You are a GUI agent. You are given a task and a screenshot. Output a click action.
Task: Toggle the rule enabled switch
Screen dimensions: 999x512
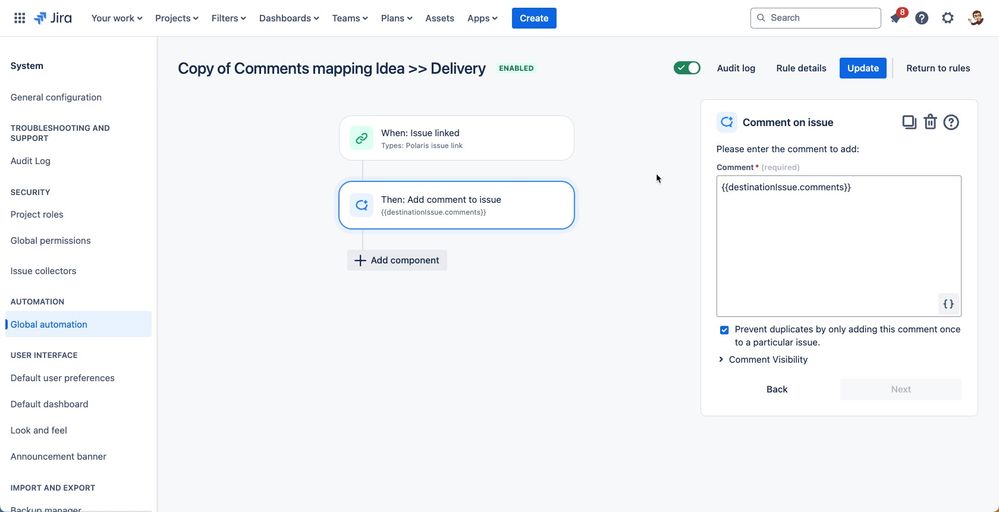687,68
